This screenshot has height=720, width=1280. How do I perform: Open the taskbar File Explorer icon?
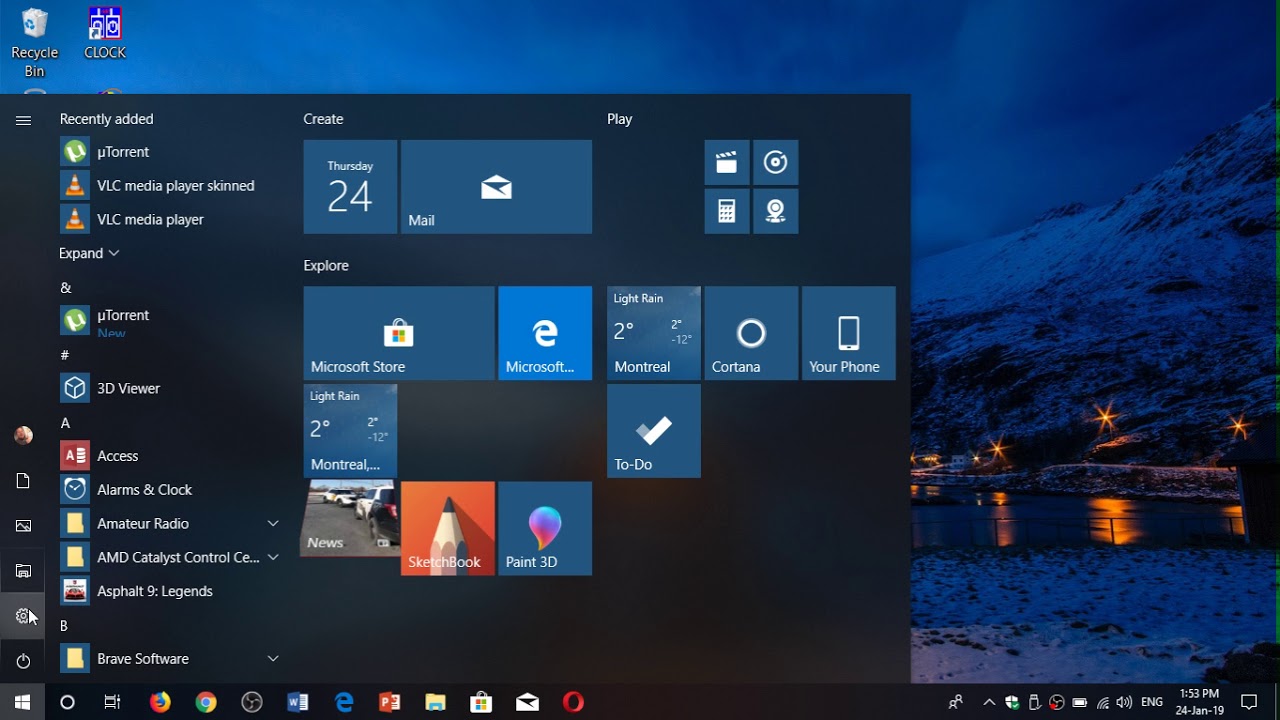coord(435,702)
